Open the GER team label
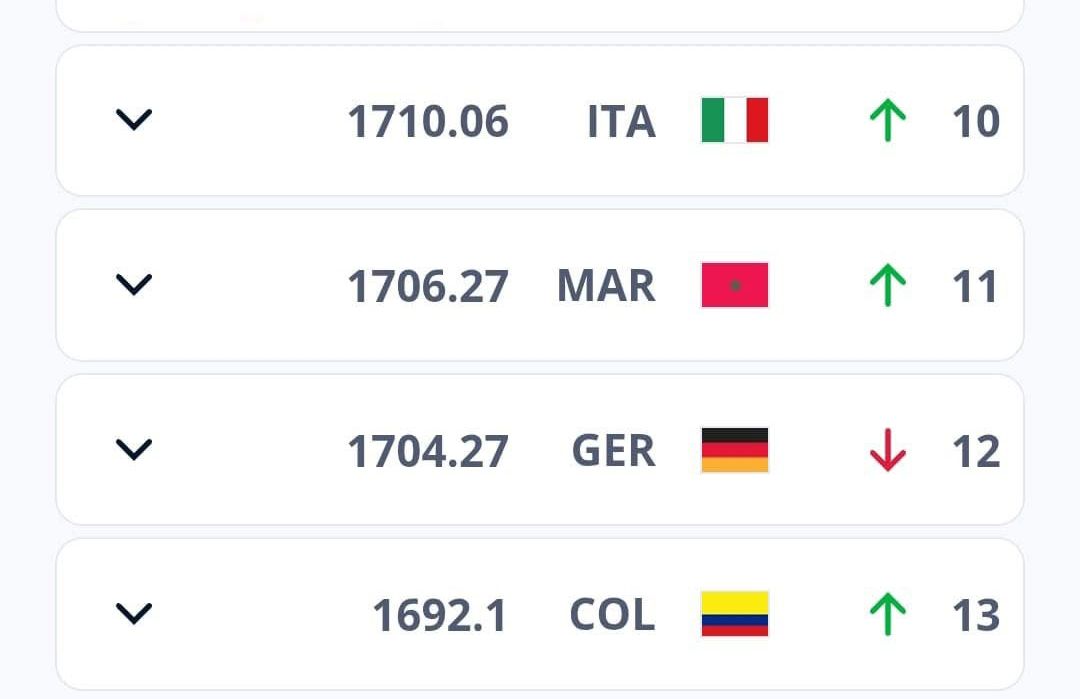 coord(614,450)
